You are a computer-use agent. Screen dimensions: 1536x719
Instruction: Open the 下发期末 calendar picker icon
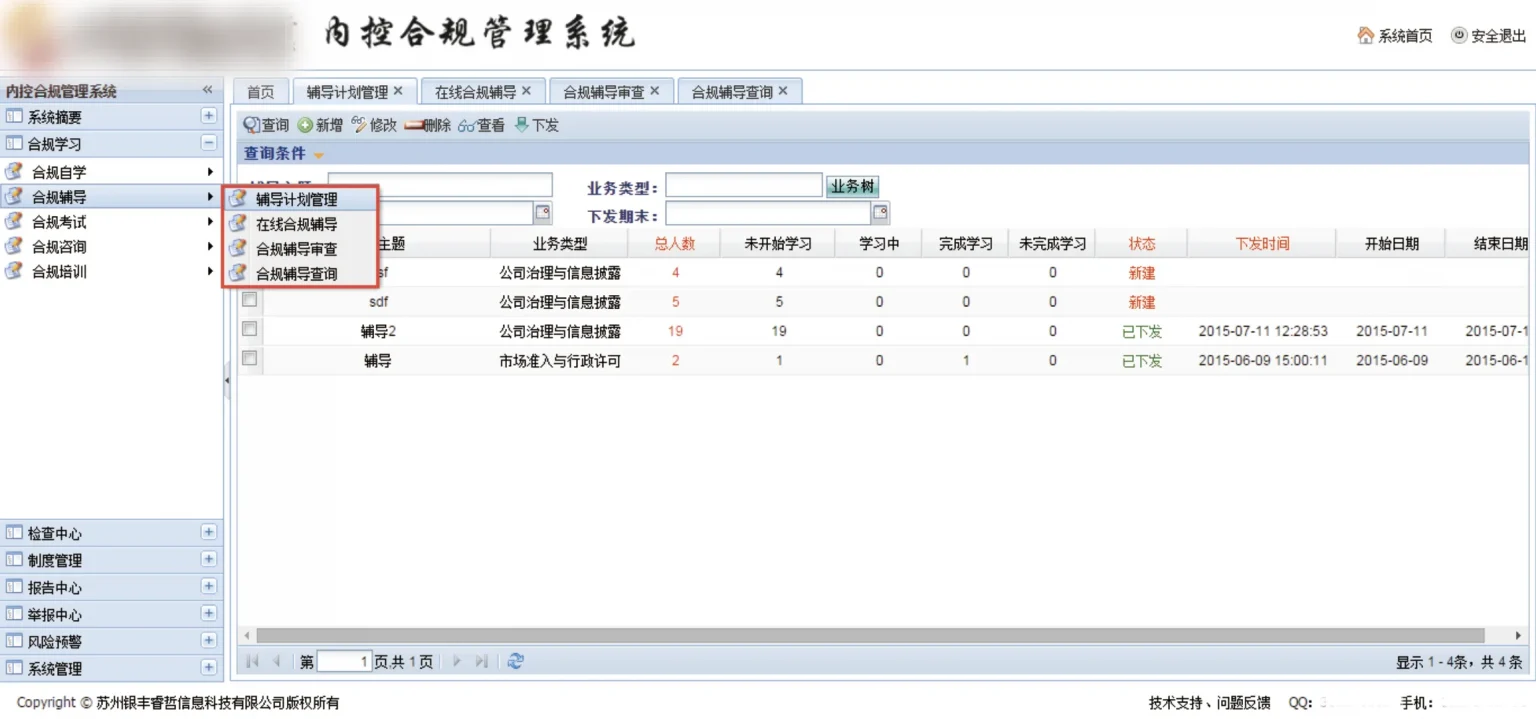[x=880, y=212]
